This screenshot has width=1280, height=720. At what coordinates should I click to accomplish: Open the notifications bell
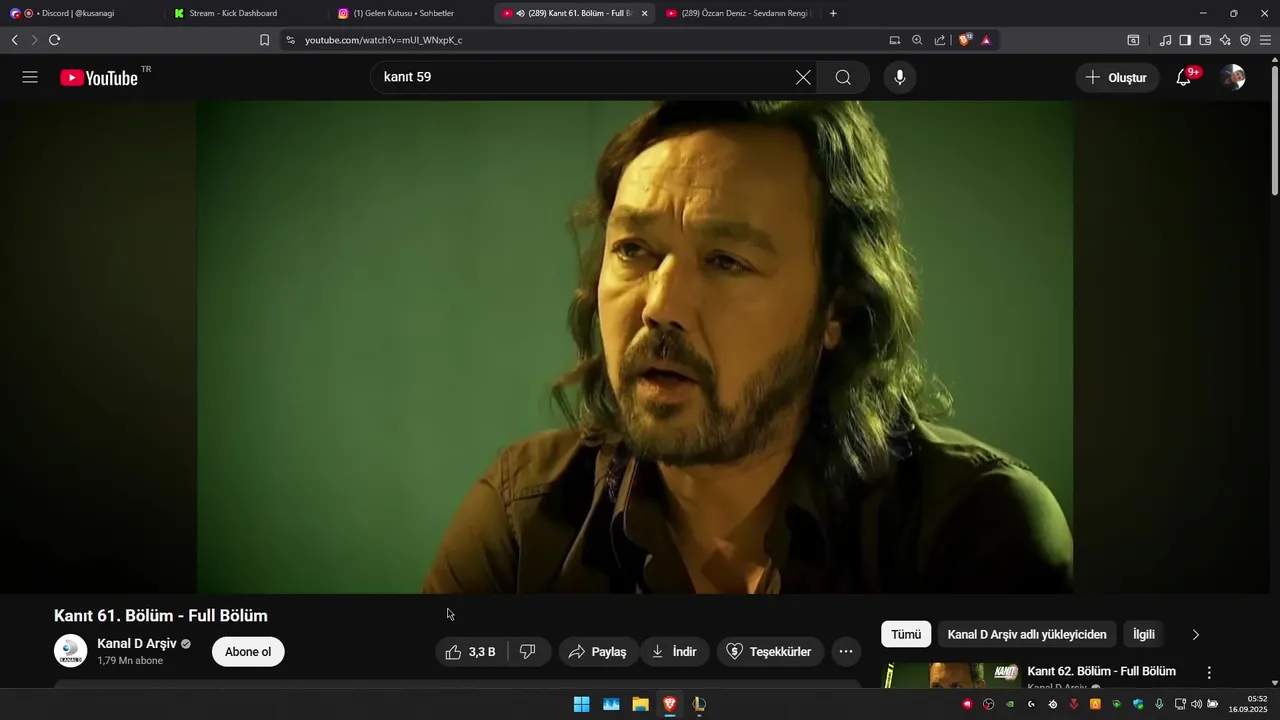1184,77
